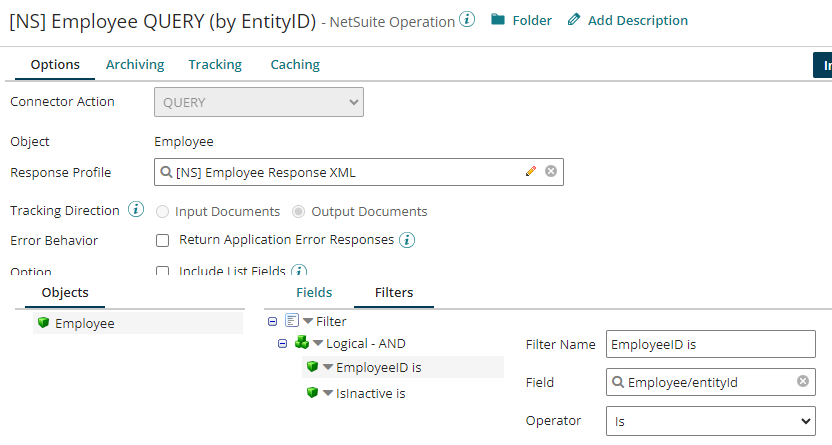Select the IsInactive is filter item

click(370, 393)
